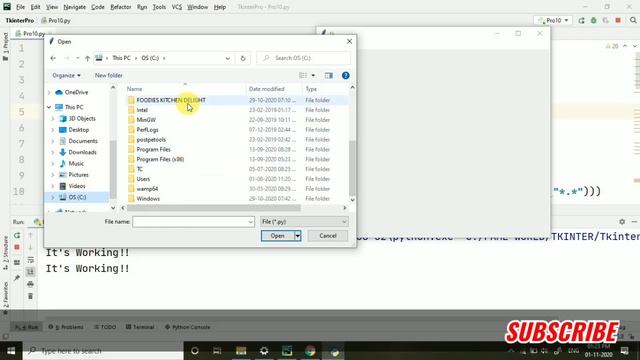Select the PerfLogs folder
The width and height of the screenshot is (640, 360).
pos(147,130)
